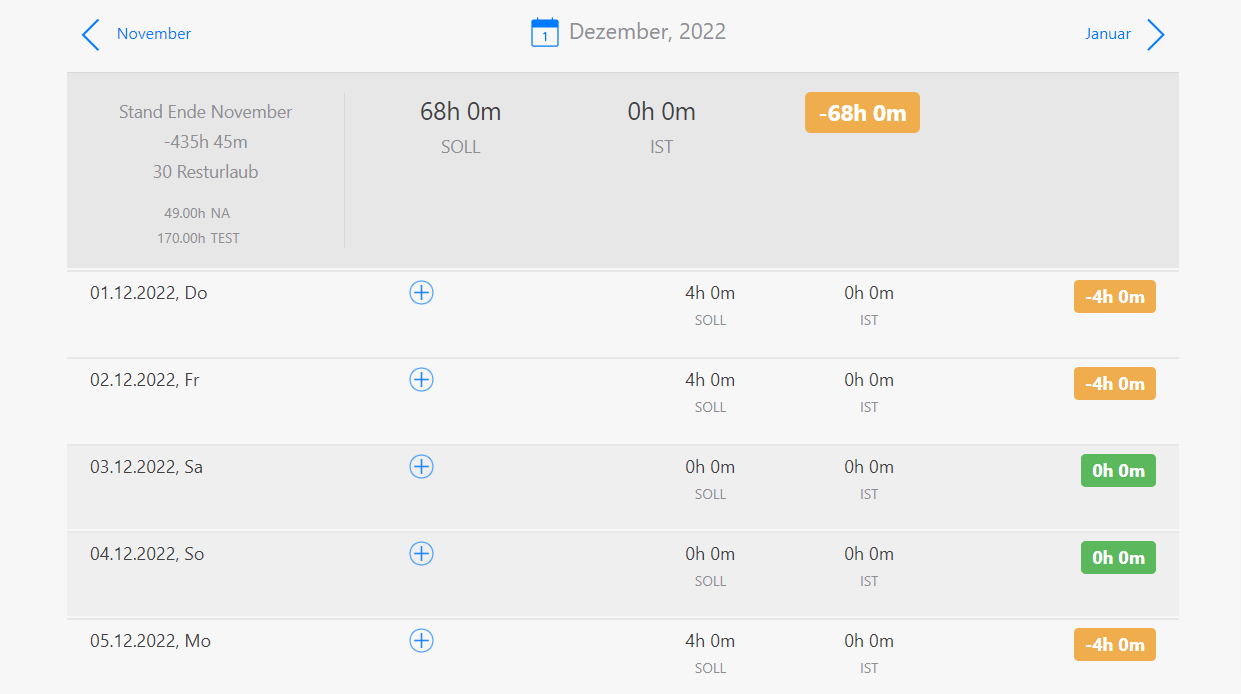Click the green 0h 0m badge for Saturday
This screenshot has width=1241, height=694.
1118,471
